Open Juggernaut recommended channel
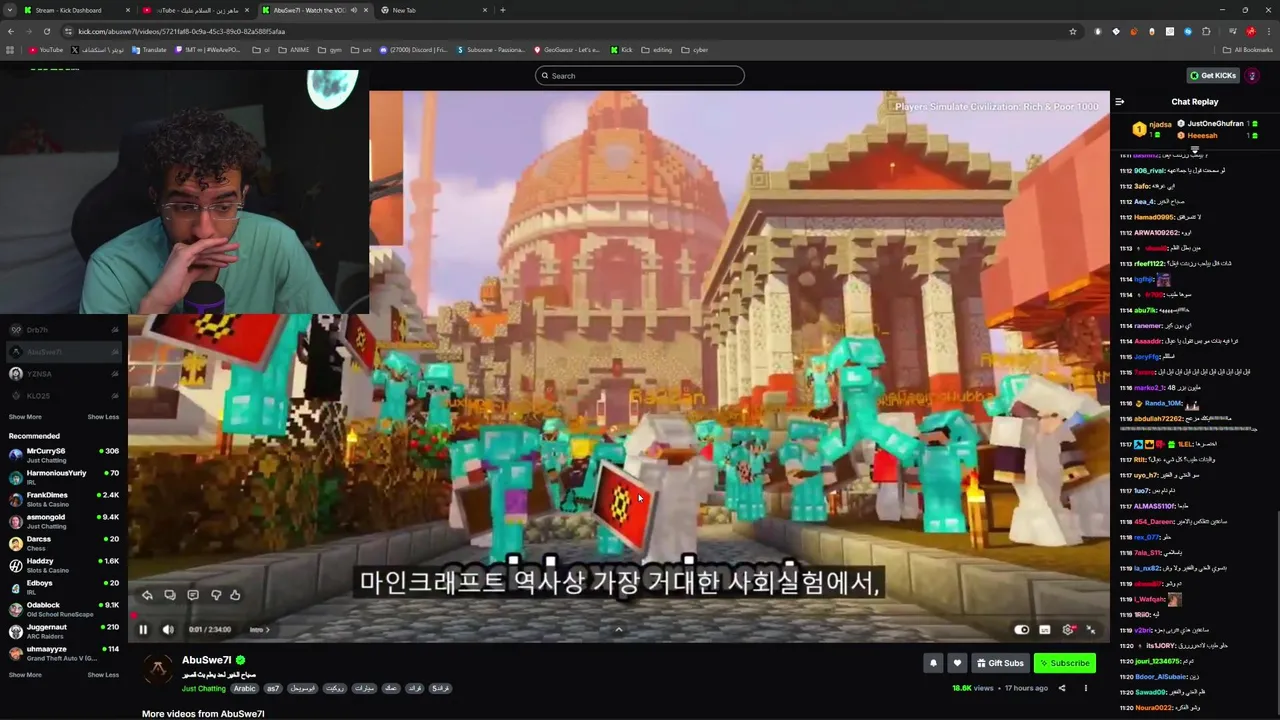This screenshot has width=1280, height=720. click(x=63, y=631)
